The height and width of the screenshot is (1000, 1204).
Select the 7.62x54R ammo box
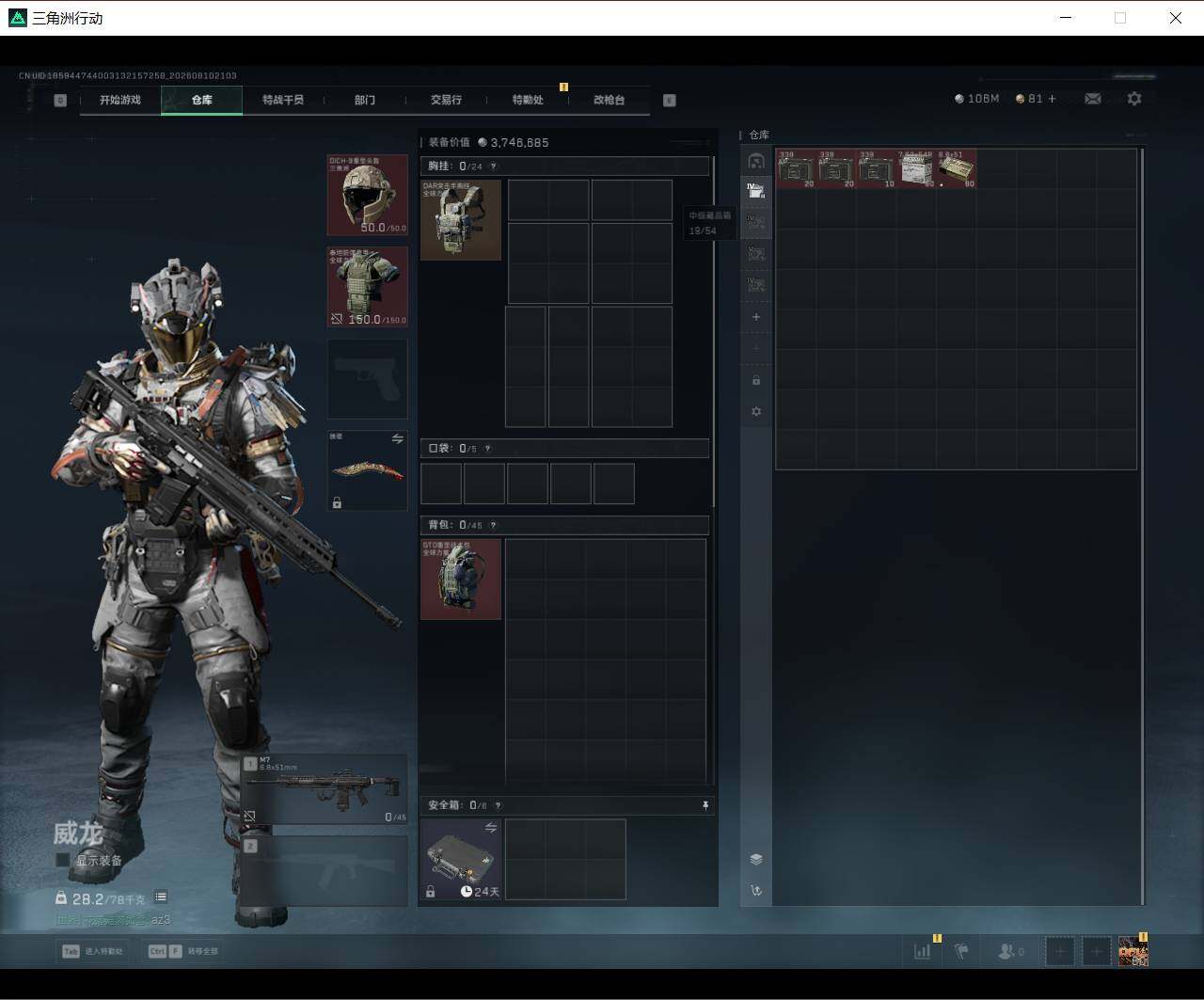[916, 169]
